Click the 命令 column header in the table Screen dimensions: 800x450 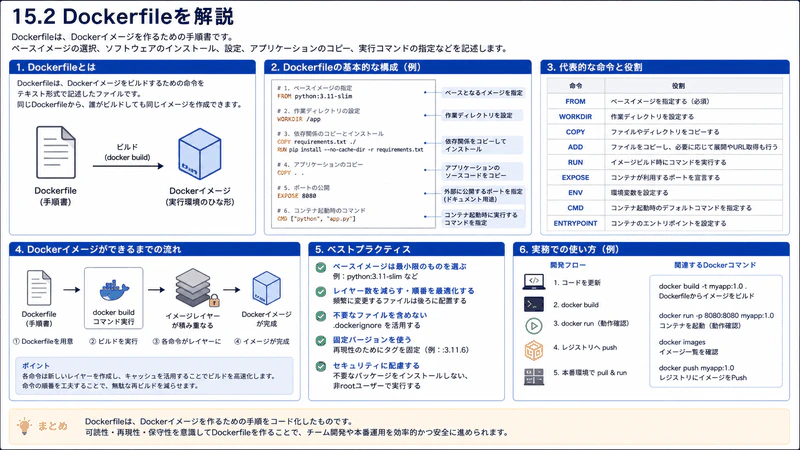point(576,86)
